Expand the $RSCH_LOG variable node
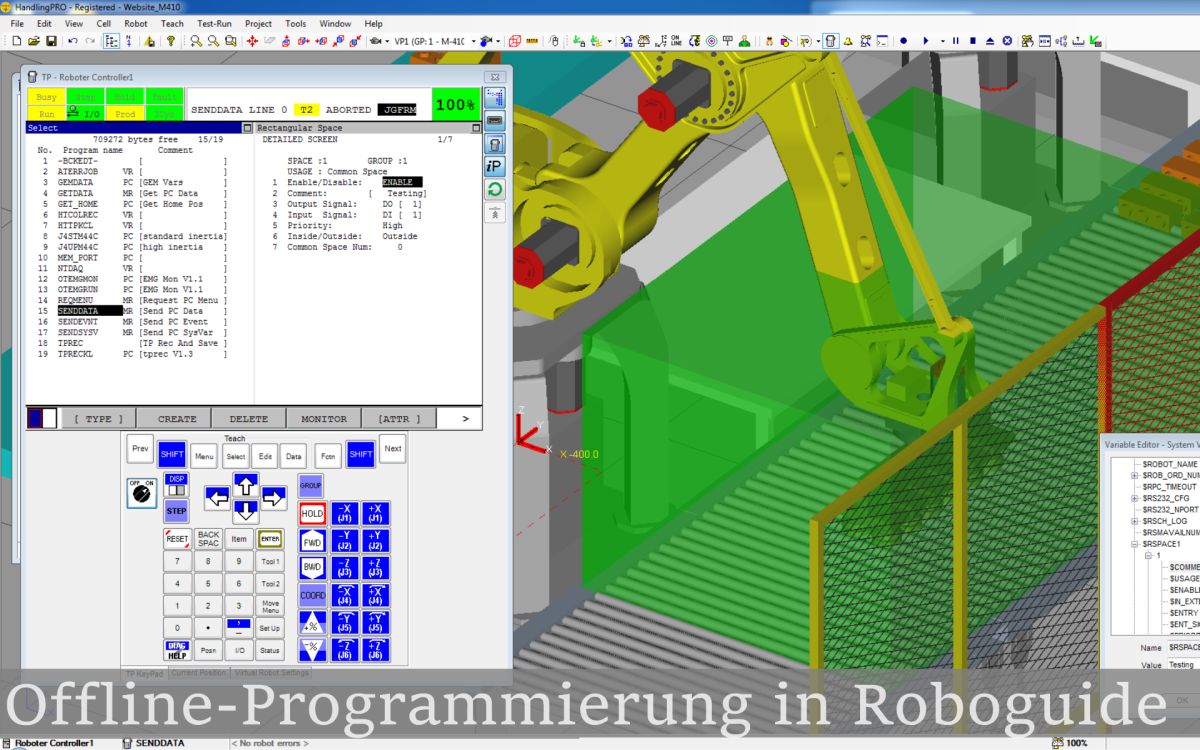The width and height of the screenshot is (1200, 750). point(1134,521)
